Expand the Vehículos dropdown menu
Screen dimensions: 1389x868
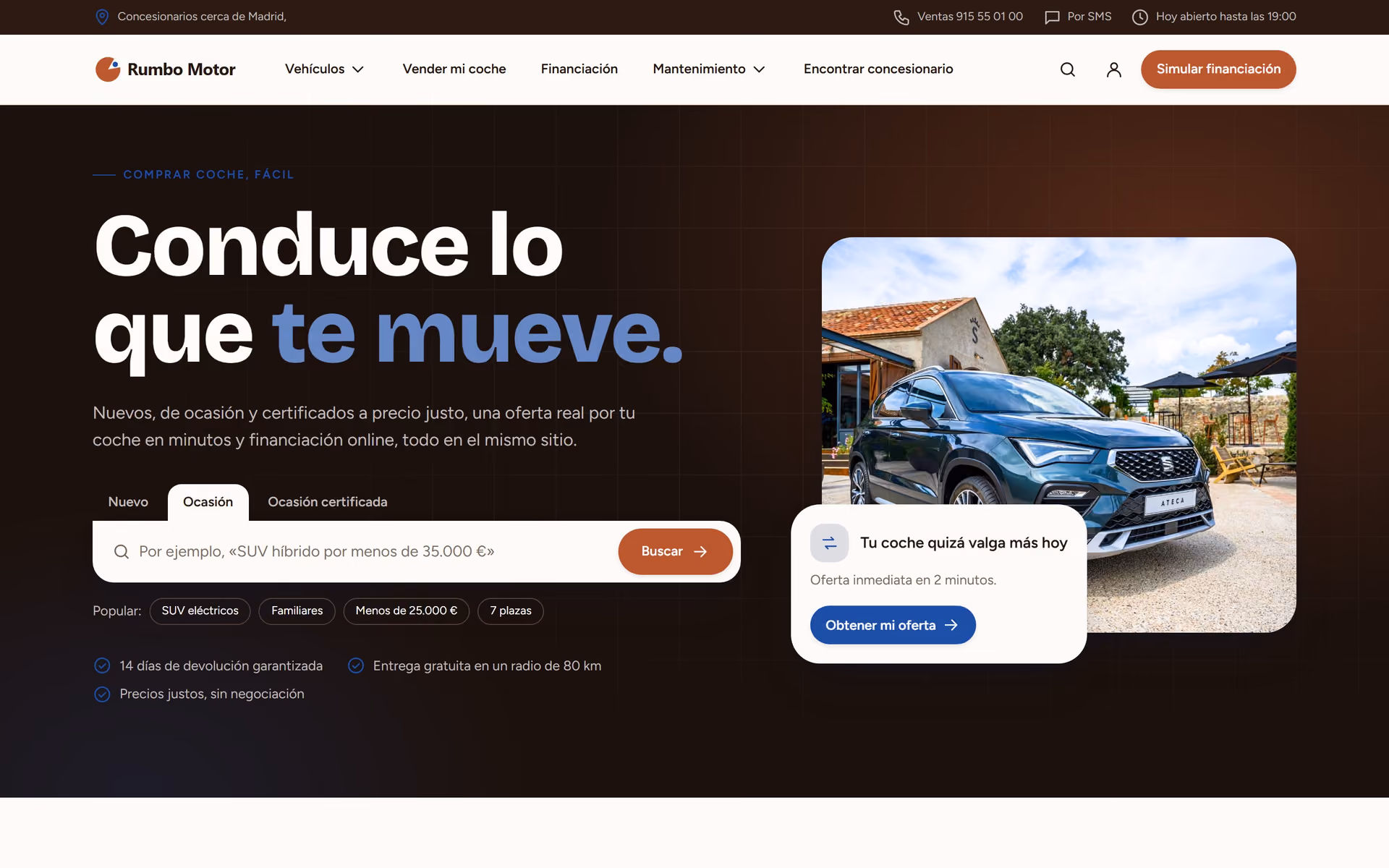[x=324, y=69]
